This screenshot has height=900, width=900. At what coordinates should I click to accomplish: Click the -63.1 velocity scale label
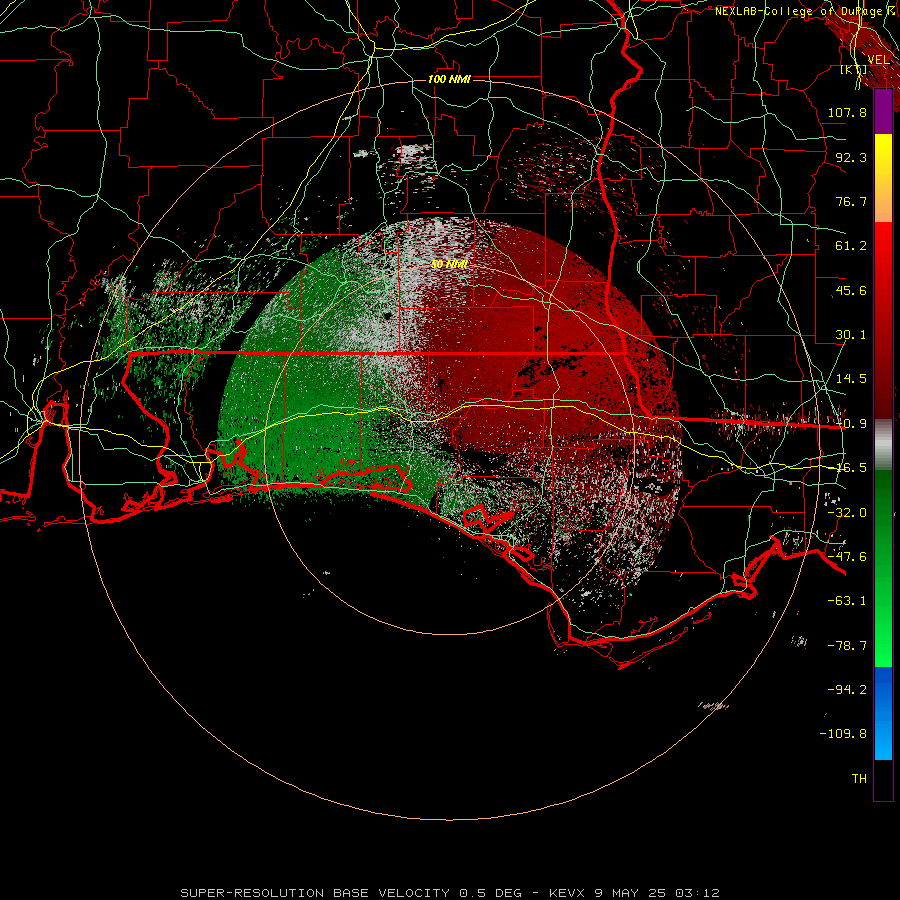pos(847,601)
